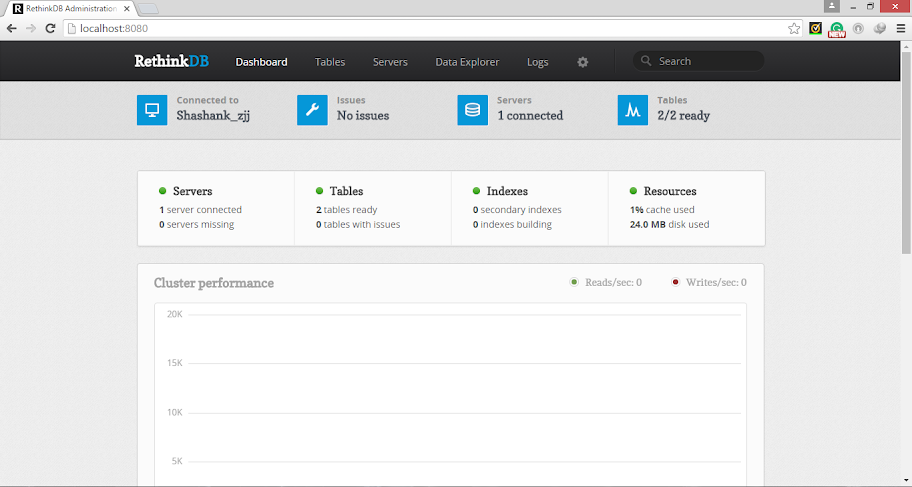Click 0 servers missing text
This screenshot has width=912, height=487.
point(197,224)
